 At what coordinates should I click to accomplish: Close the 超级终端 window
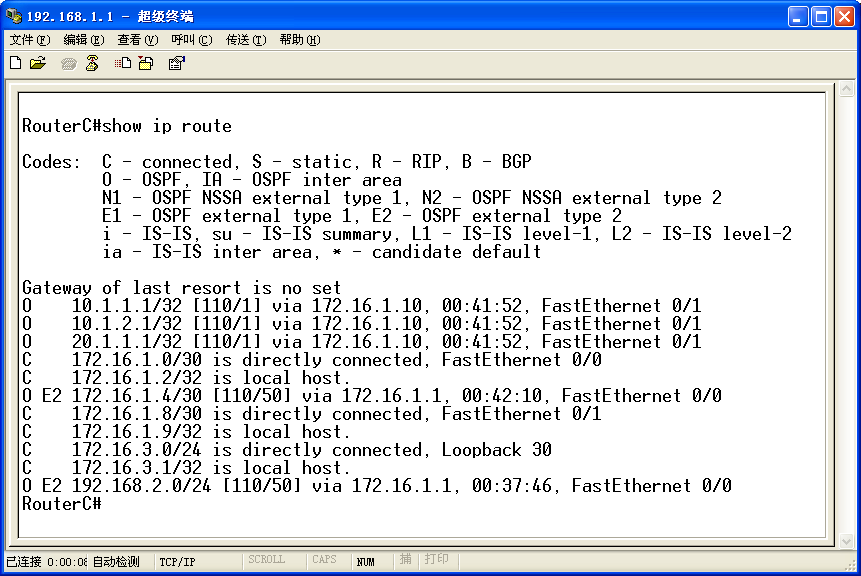(845, 17)
